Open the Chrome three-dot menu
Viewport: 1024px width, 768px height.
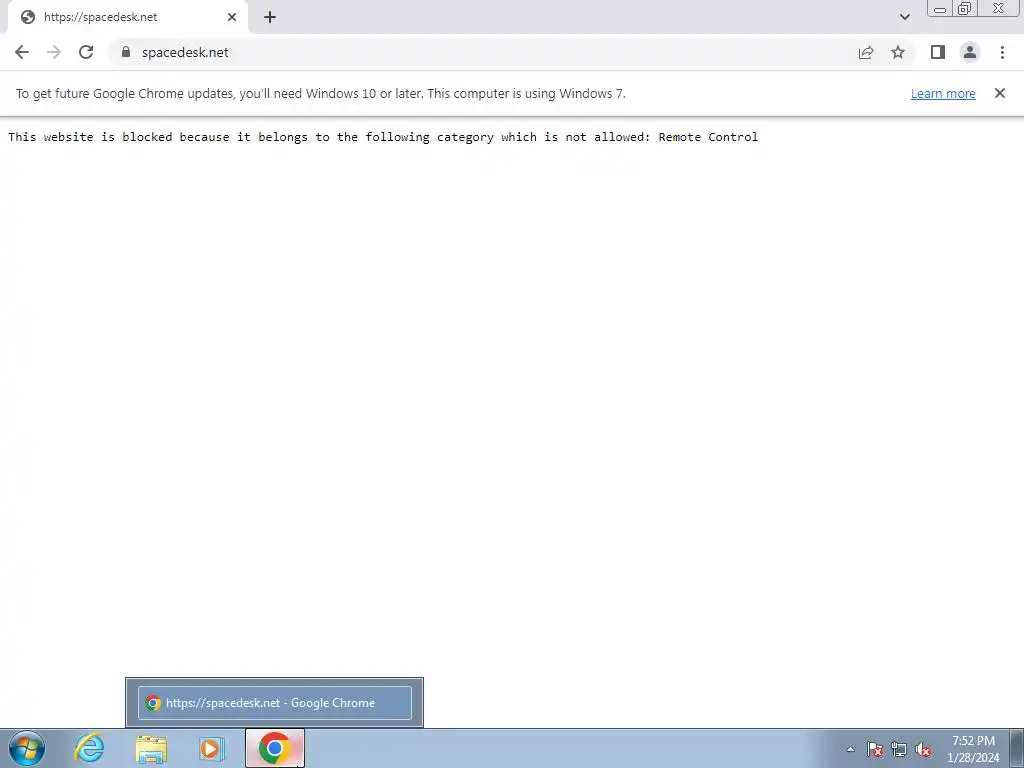(x=1002, y=52)
